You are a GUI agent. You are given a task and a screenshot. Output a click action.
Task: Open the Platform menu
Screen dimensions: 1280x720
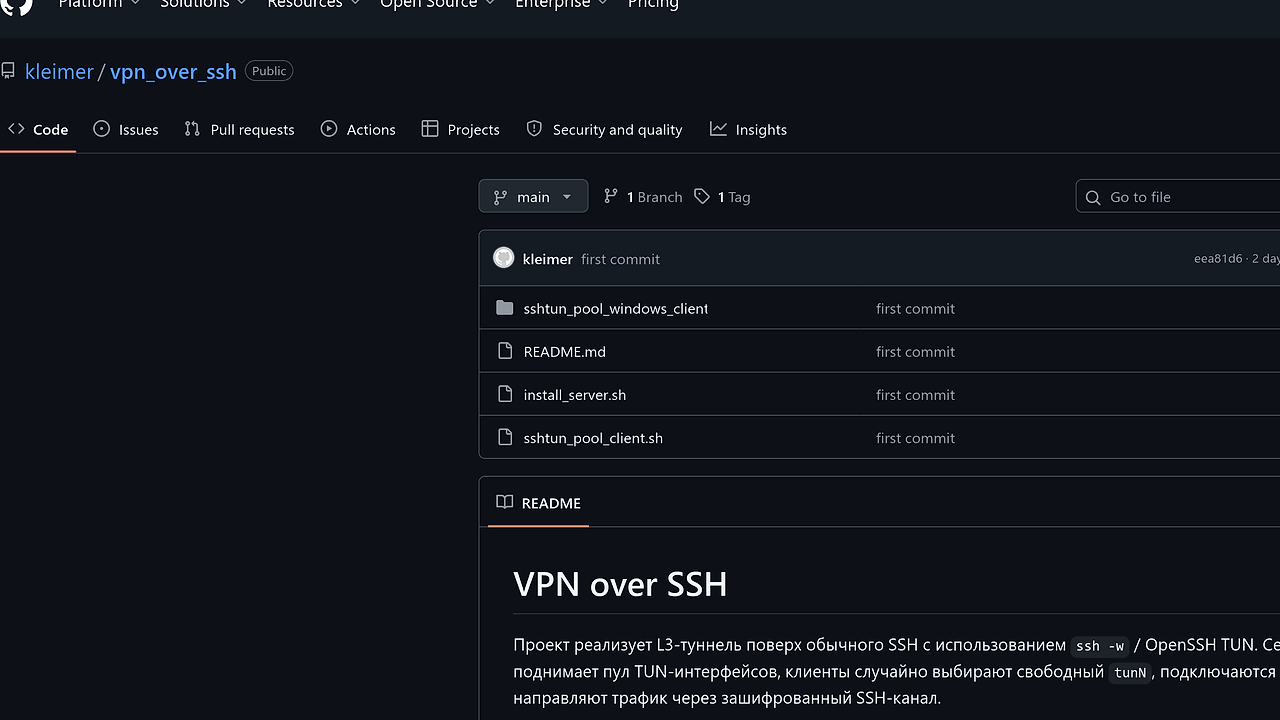99,5
